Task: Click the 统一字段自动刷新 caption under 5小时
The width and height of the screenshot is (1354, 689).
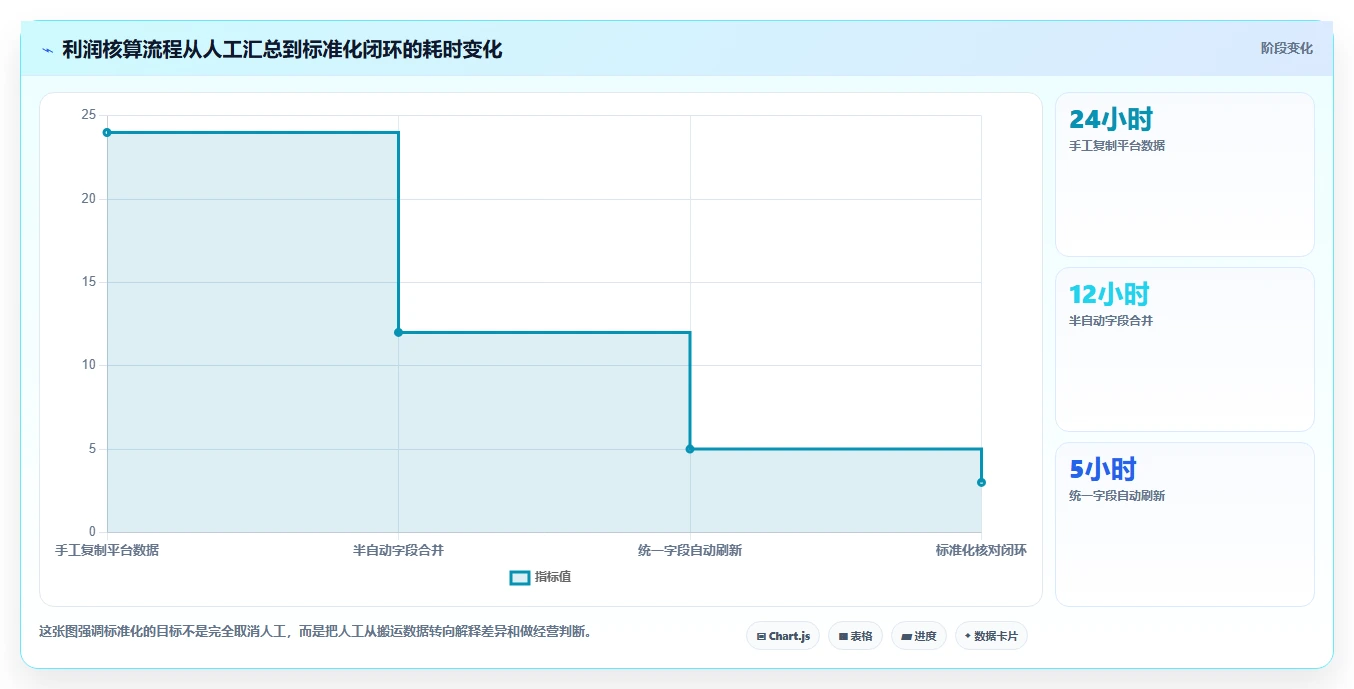Action: pos(1117,496)
